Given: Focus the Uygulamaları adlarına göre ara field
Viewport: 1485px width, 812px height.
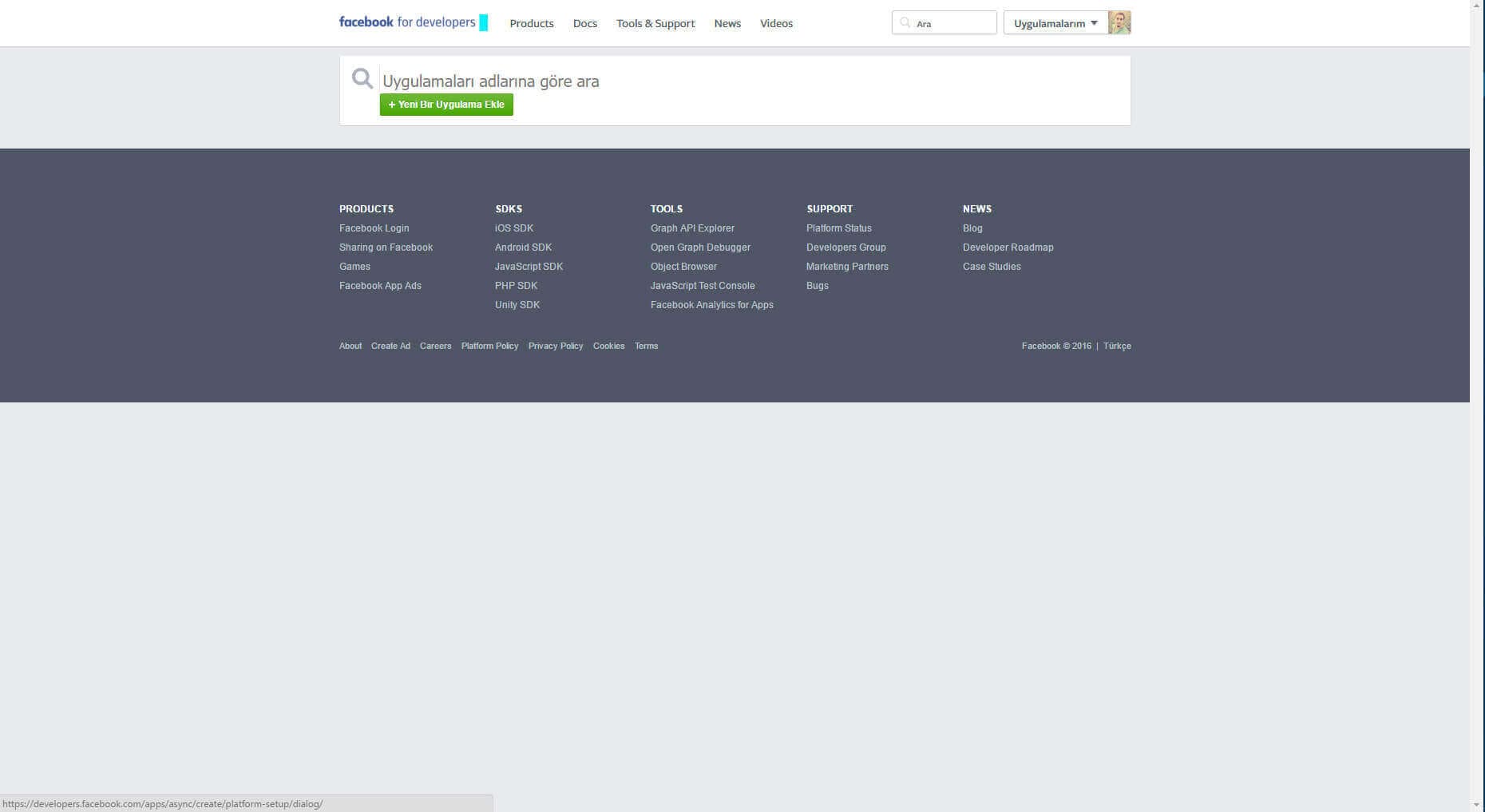Looking at the screenshot, I should 750,81.
